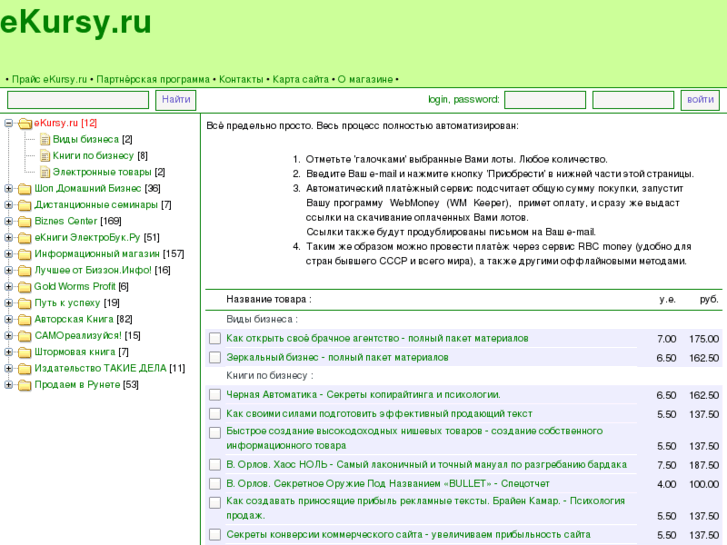727x545 pixels.
Task: Click the folder icon of еКниги ЭлектроБук.Ру
Action: point(25,238)
